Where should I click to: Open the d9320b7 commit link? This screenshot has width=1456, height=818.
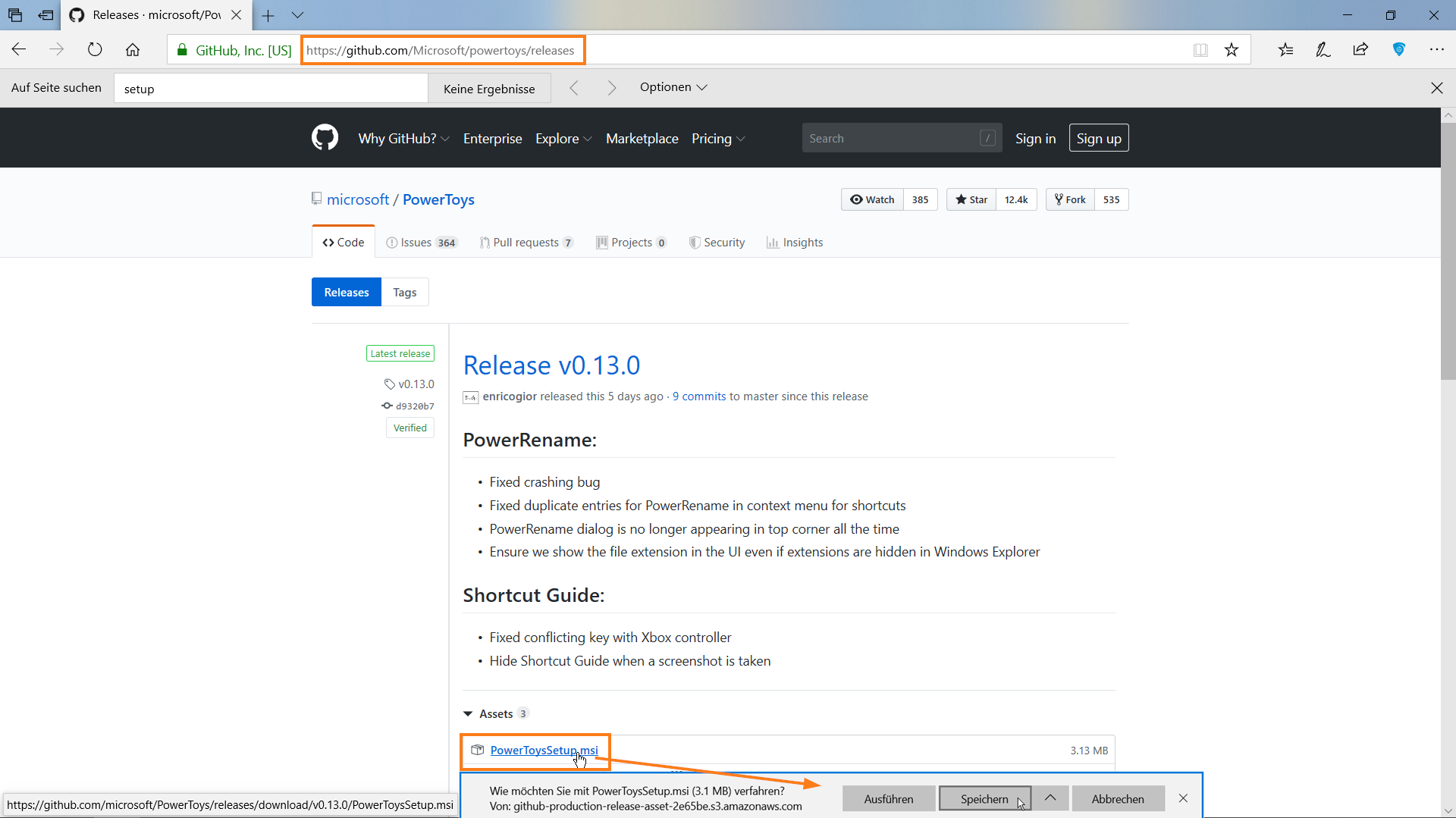tap(408, 406)
